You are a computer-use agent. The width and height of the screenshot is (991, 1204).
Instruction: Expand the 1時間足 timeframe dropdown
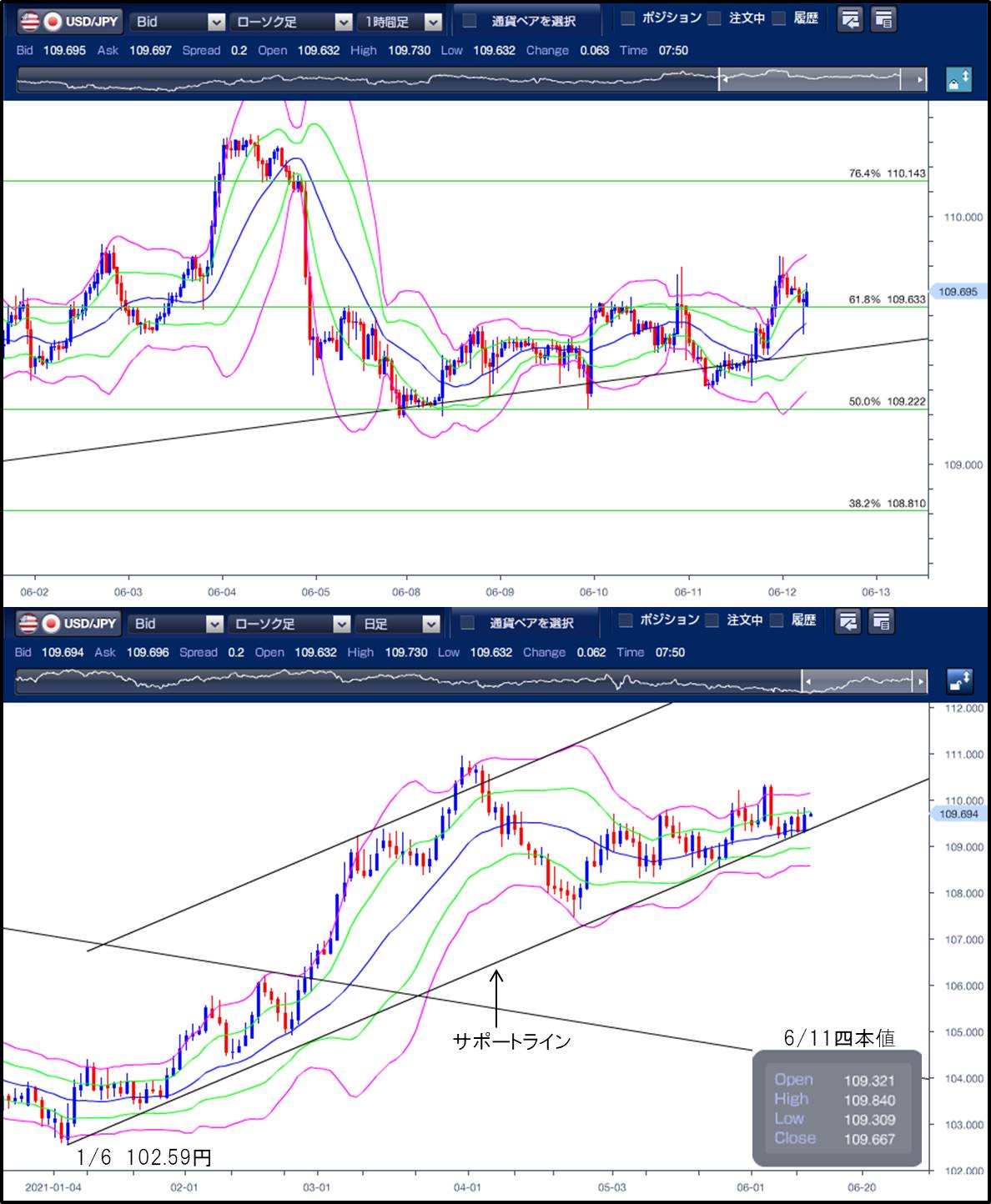pos(402,22)
